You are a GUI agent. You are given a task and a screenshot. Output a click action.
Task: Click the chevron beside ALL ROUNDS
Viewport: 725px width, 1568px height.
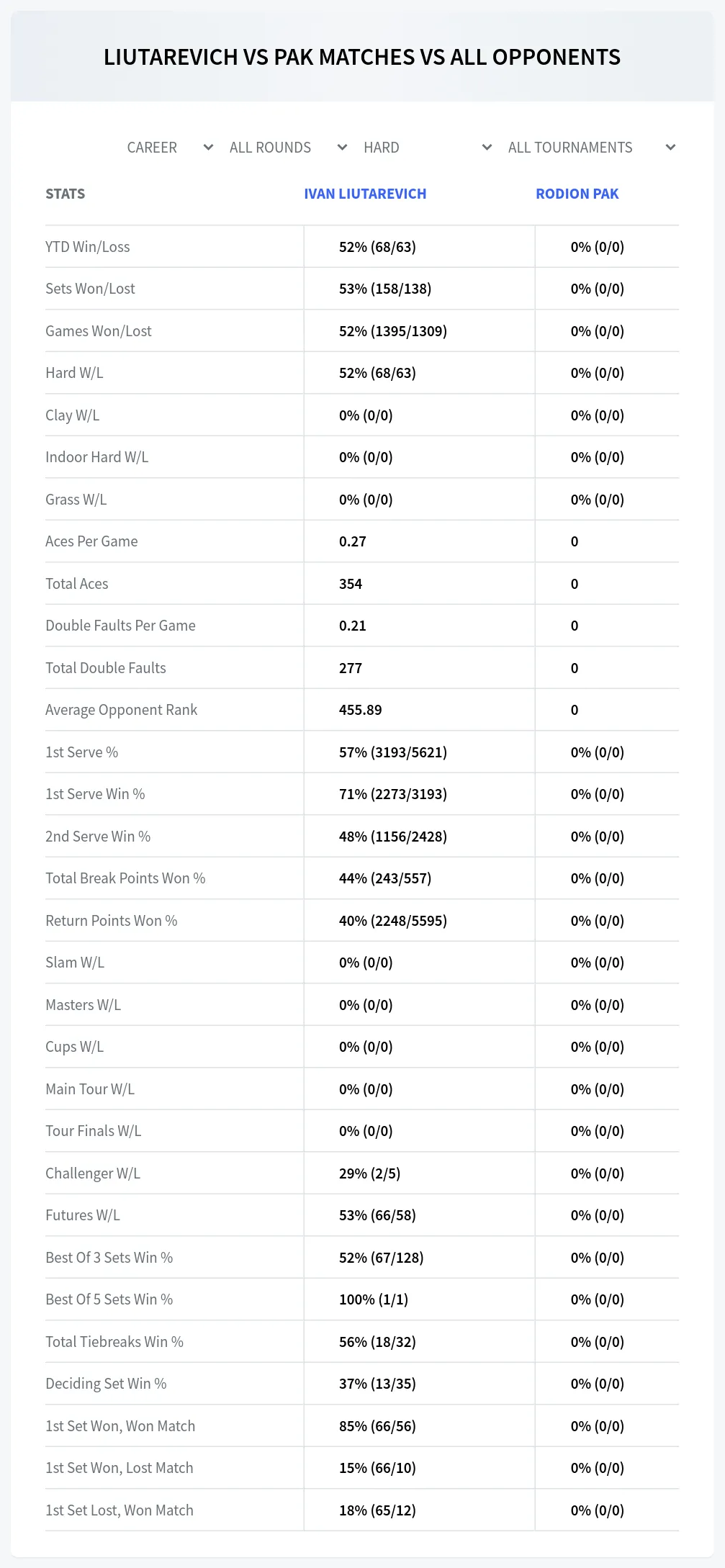coord(342,148)
